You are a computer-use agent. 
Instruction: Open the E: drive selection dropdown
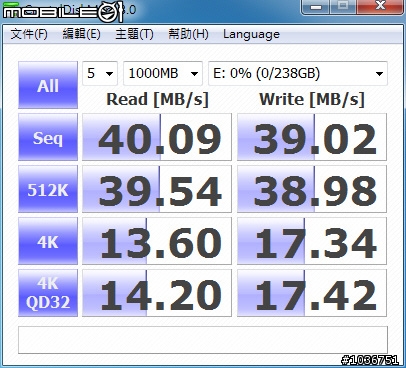click(x=298, y=73)
